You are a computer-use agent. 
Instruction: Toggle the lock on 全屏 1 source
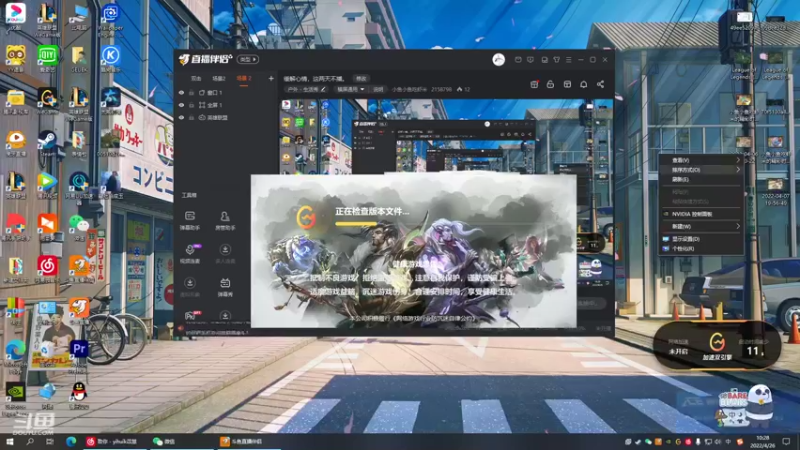191,105
